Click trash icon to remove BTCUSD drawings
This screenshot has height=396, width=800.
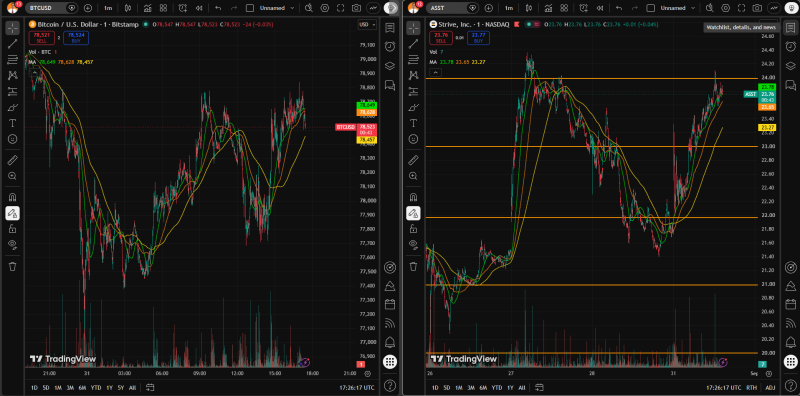coord(13,266)
